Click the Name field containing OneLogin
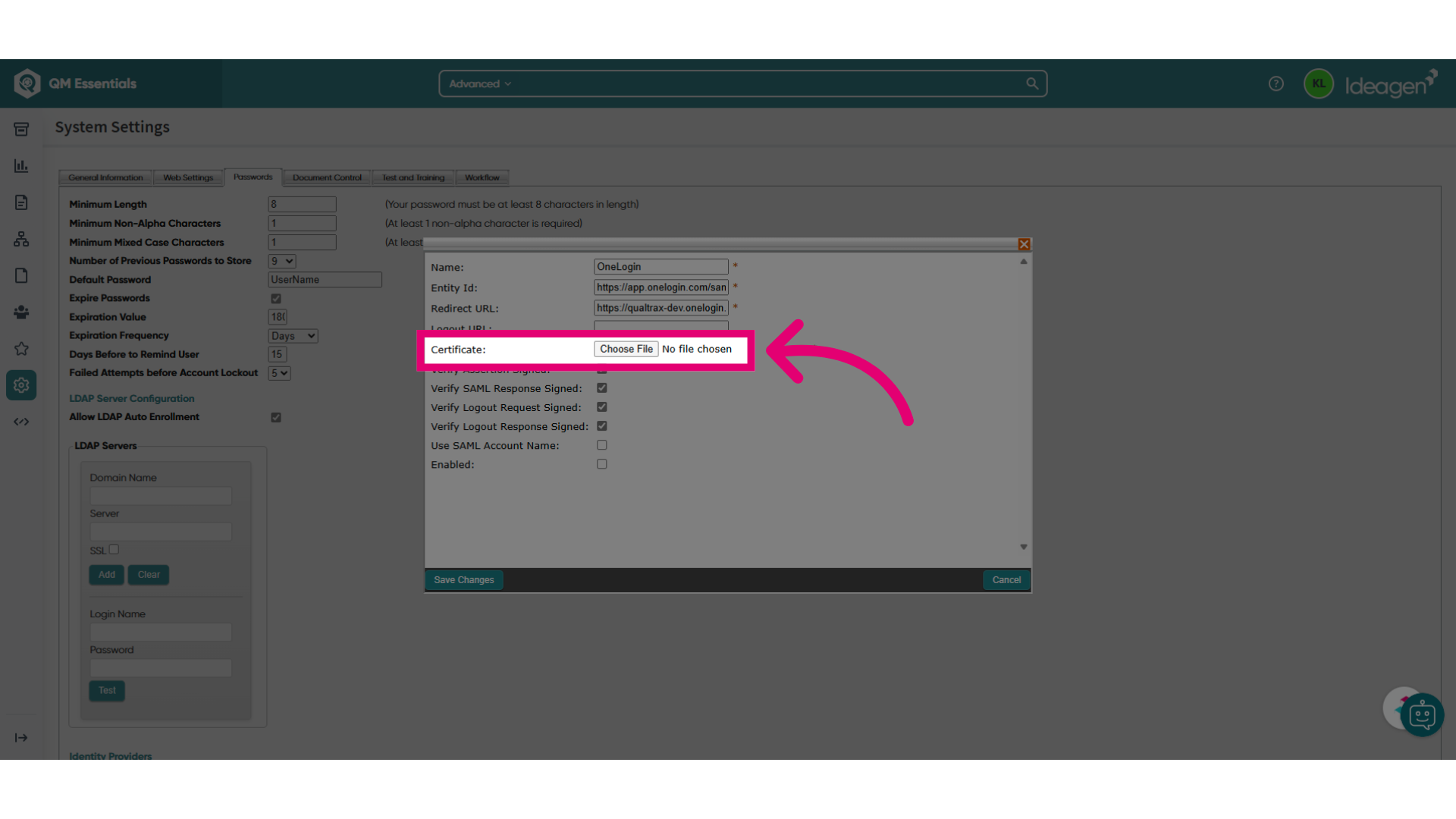1456x819 pixels. [x=661, y=267]
